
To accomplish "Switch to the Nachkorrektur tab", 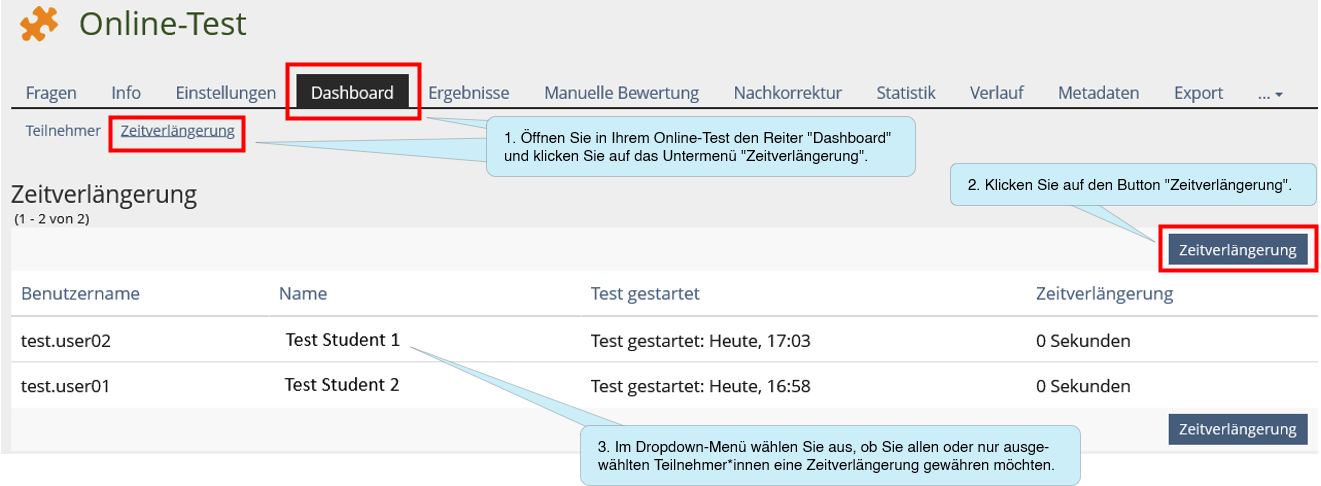I will point(787,93).
